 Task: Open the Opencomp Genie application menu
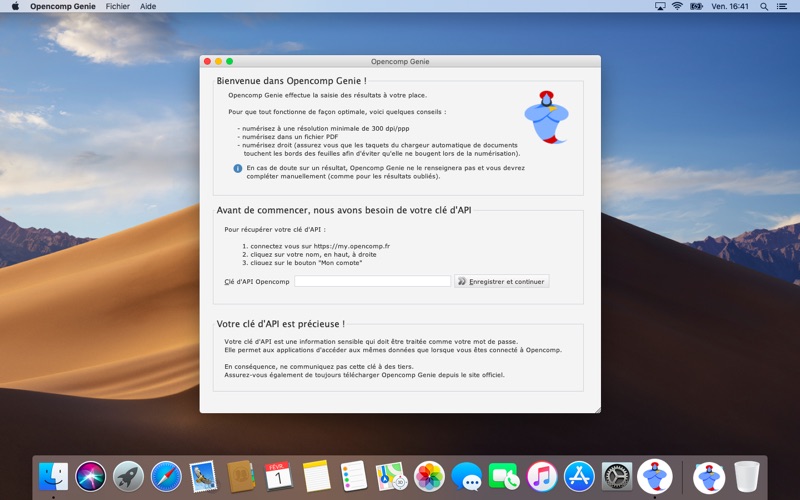[63, 6]
